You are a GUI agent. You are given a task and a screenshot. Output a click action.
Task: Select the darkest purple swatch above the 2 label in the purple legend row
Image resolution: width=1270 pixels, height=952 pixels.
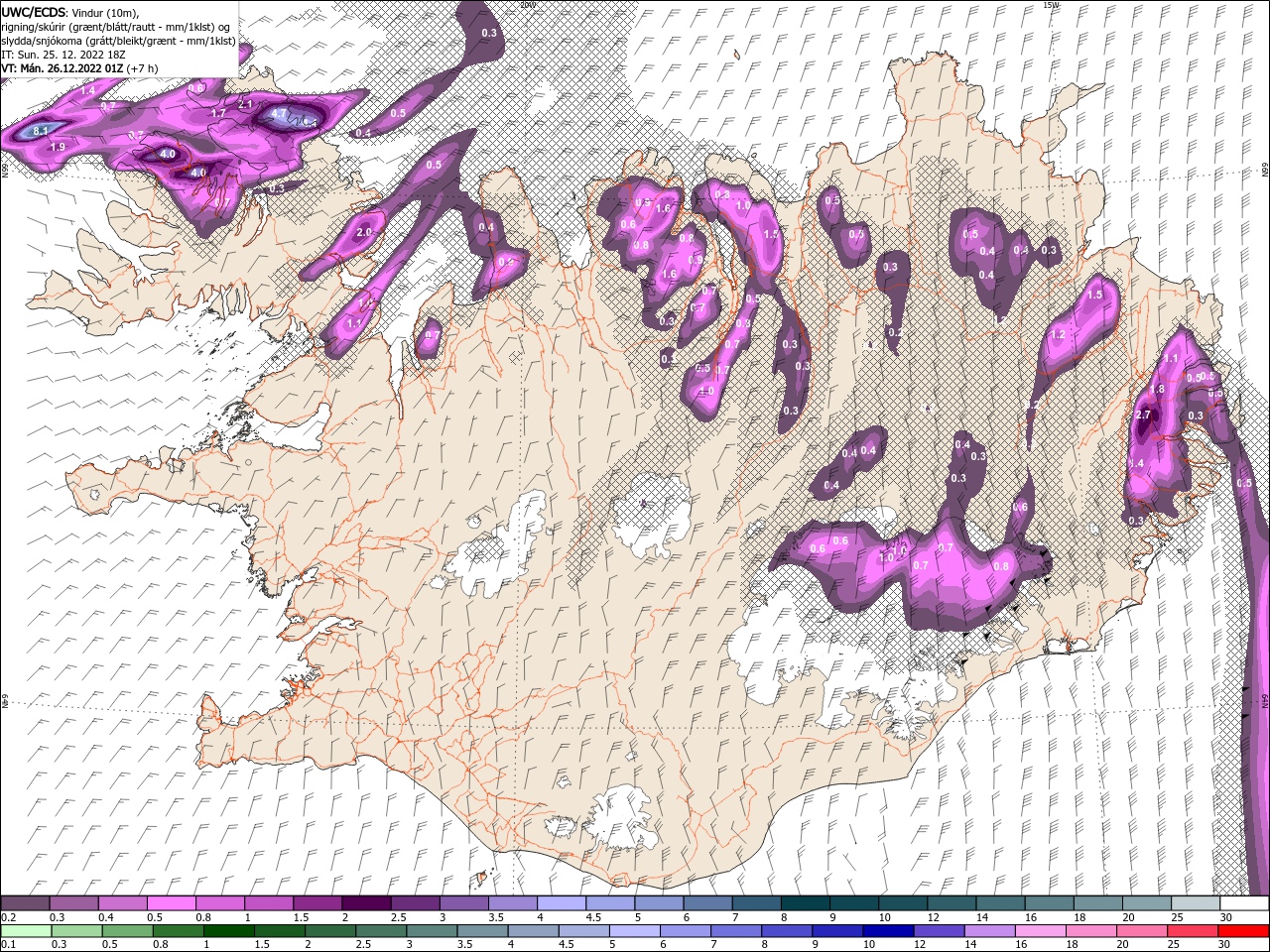coord(366,903)
